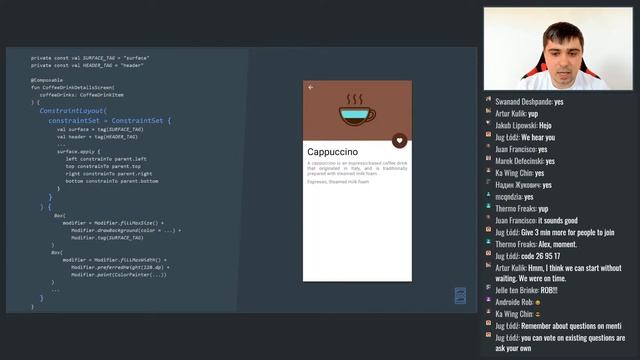The width and height of the screenshot is (640, 360).
Task: Click the "left constrainTo parent.left" code line
Action: (106, 159)
